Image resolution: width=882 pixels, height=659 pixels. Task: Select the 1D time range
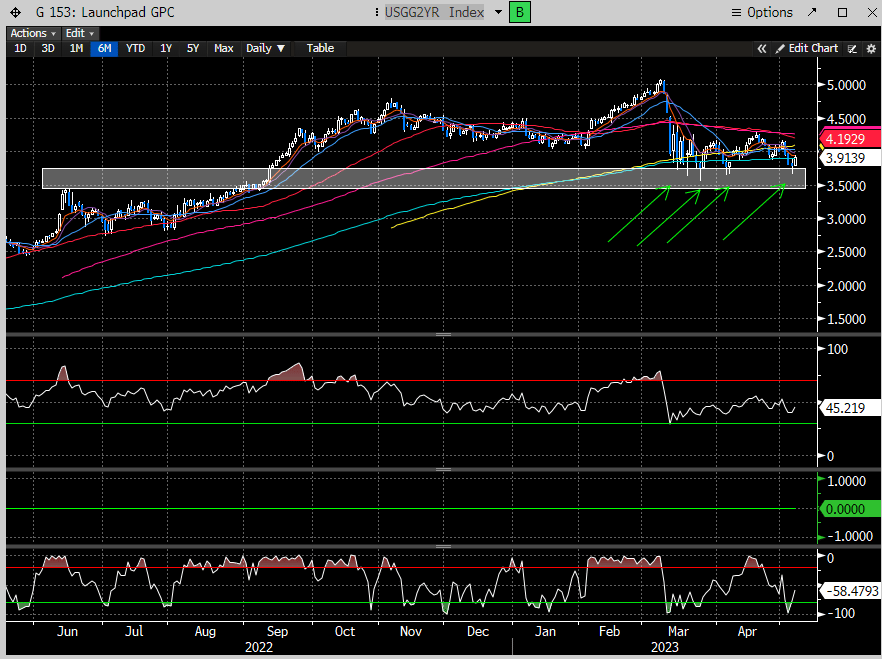(x=20, y=48)
